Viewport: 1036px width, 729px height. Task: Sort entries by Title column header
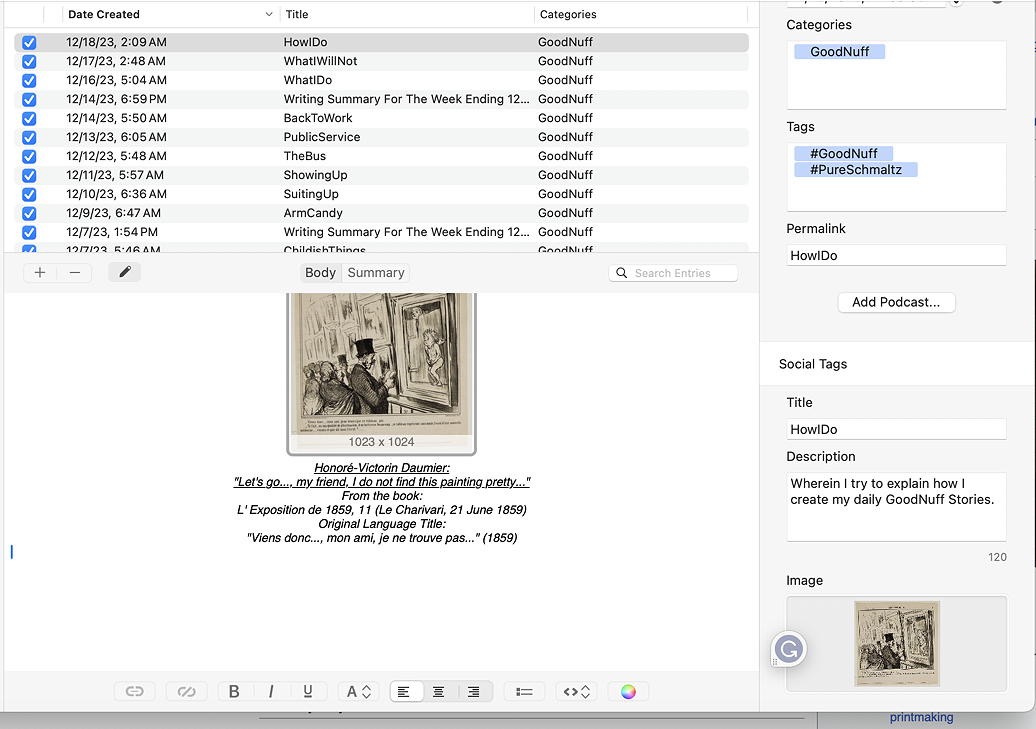(x=297, y=15)
